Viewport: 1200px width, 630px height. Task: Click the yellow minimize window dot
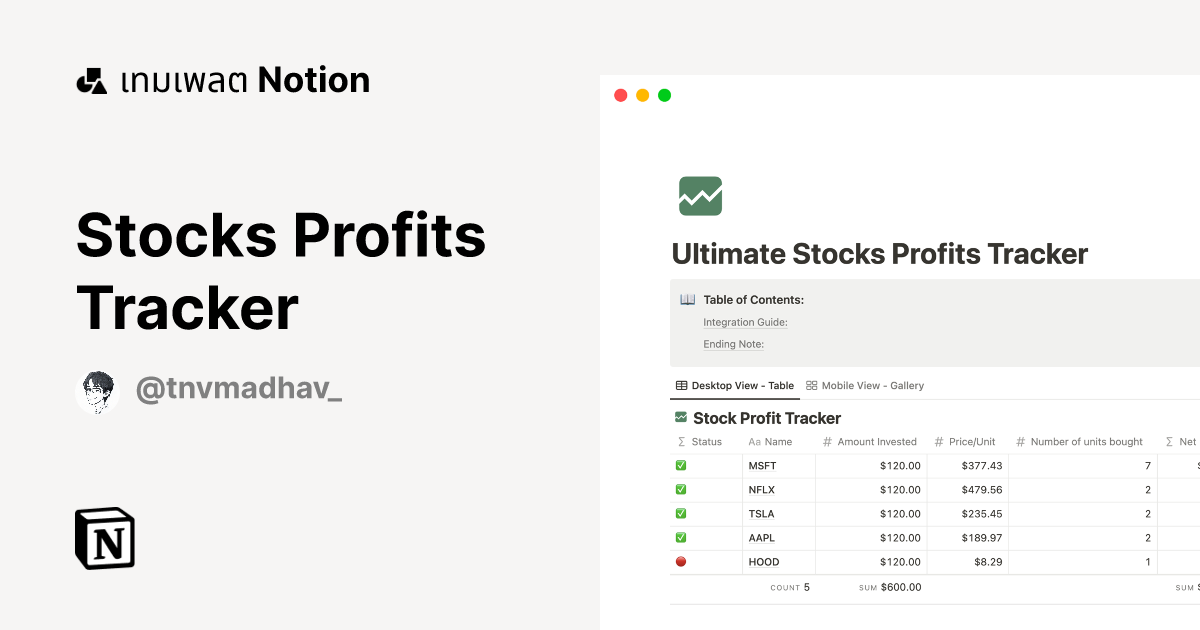642,96
